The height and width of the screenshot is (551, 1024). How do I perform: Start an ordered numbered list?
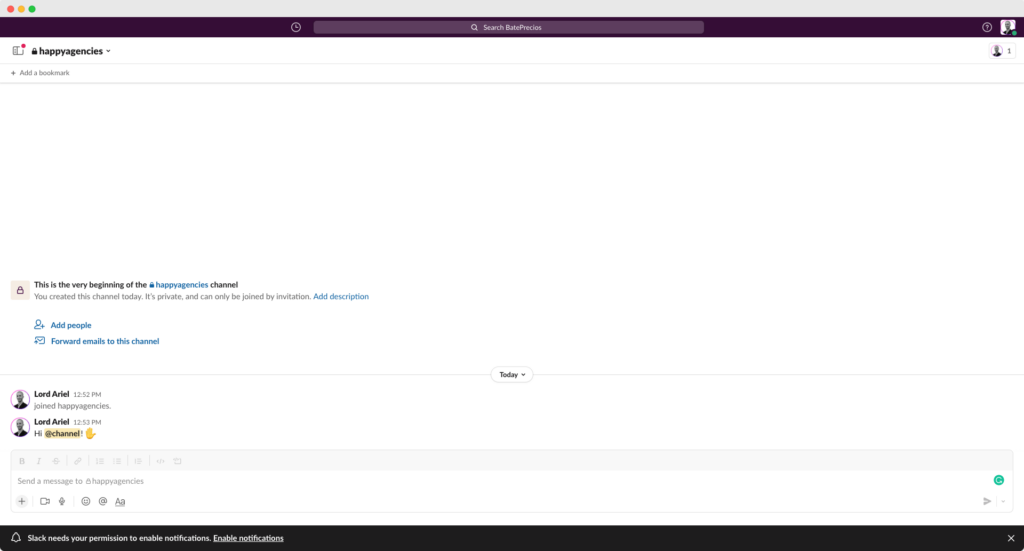[x=100, y=461]
